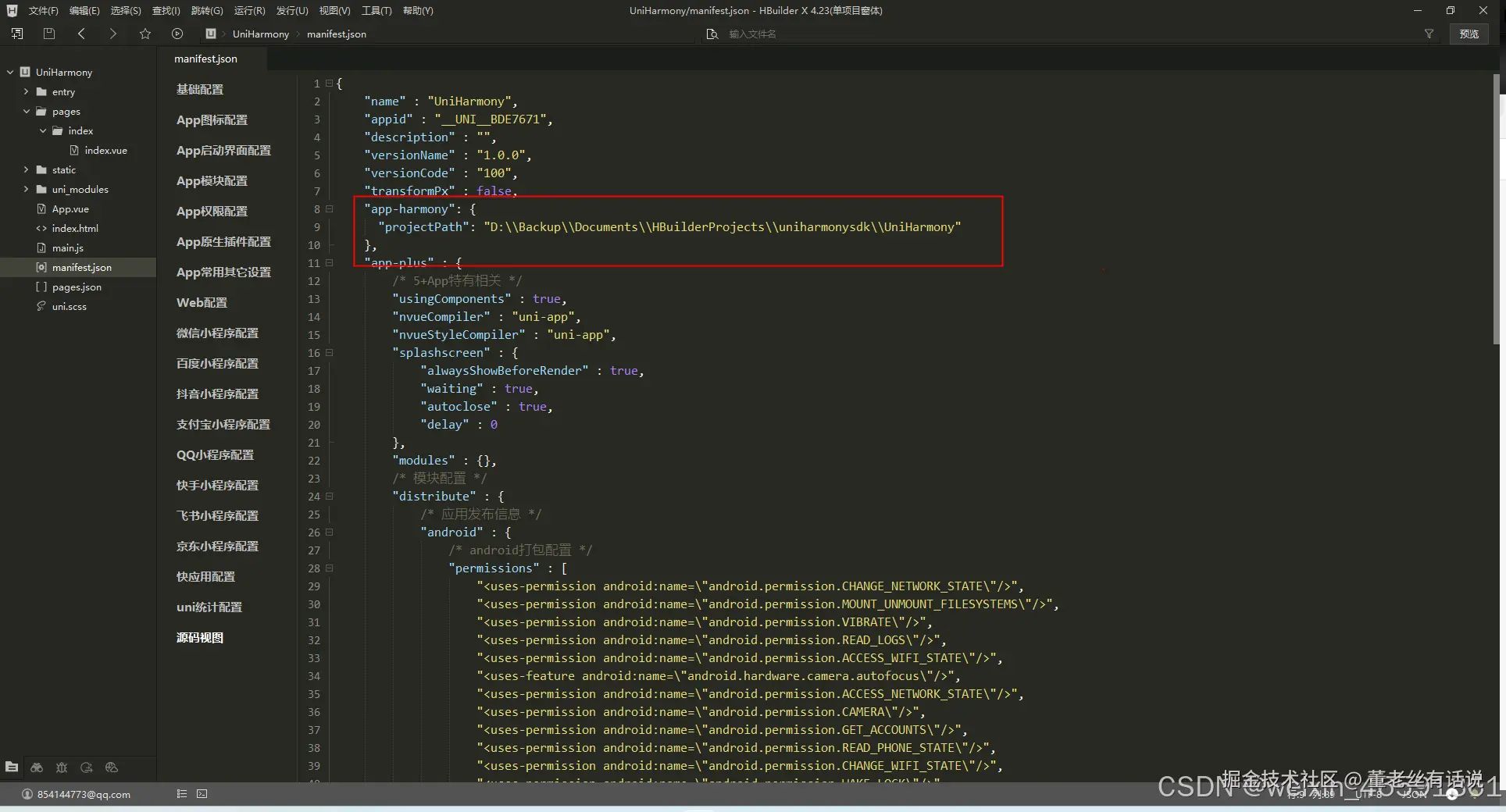
Task: Fold the permissions block at line 28
Action: 330,568
